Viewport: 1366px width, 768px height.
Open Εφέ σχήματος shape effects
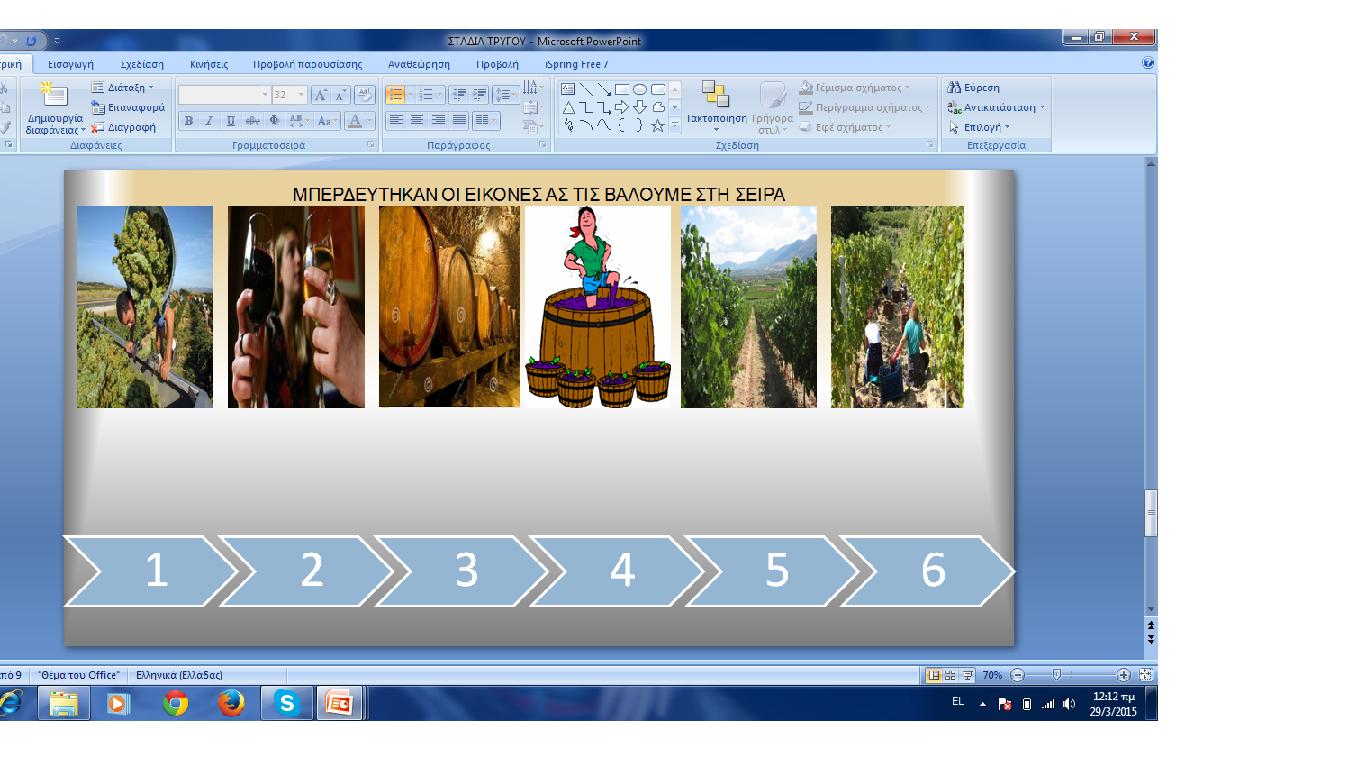(846, 128)
